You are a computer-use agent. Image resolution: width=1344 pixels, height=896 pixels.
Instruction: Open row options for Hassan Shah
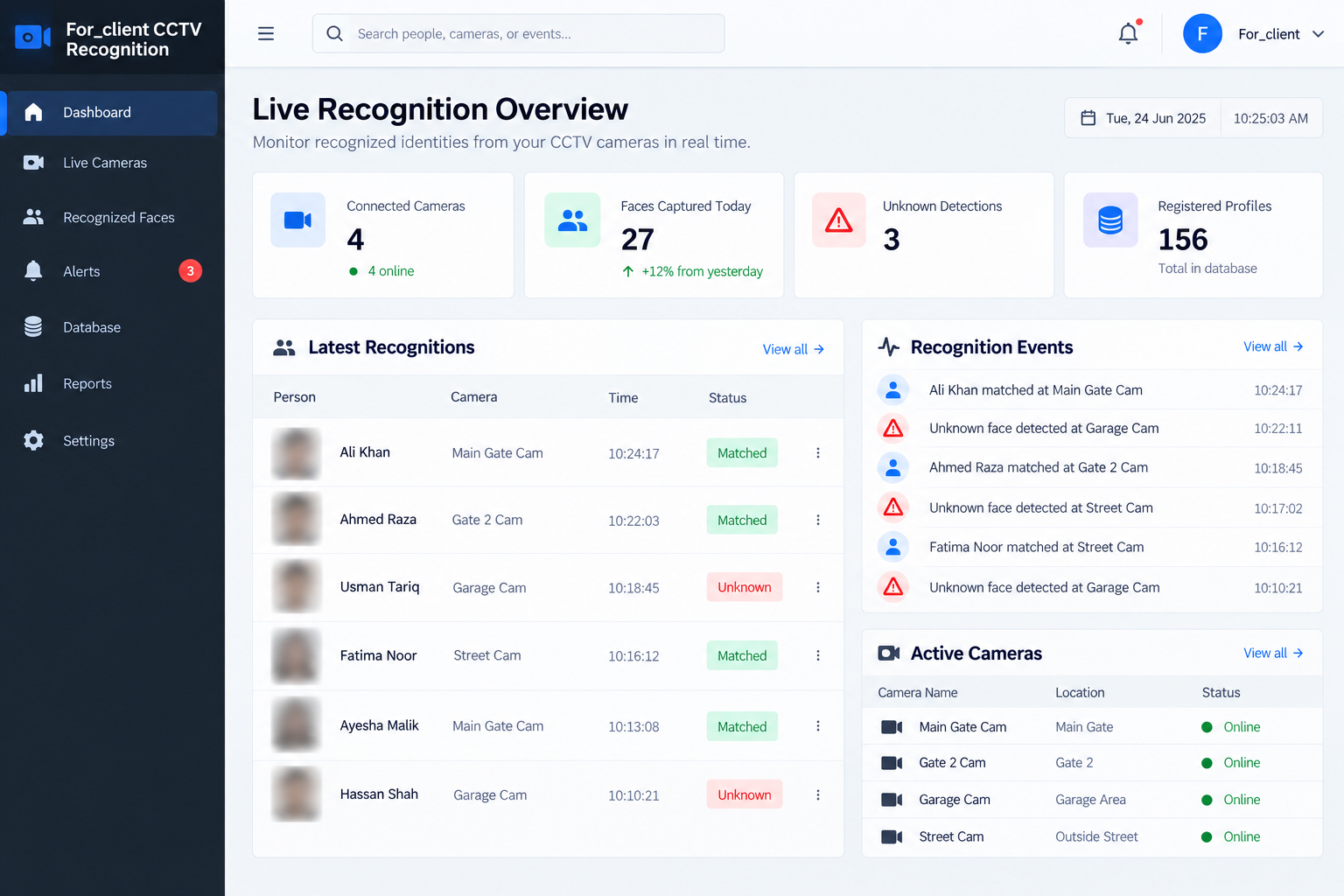point(818,794)
